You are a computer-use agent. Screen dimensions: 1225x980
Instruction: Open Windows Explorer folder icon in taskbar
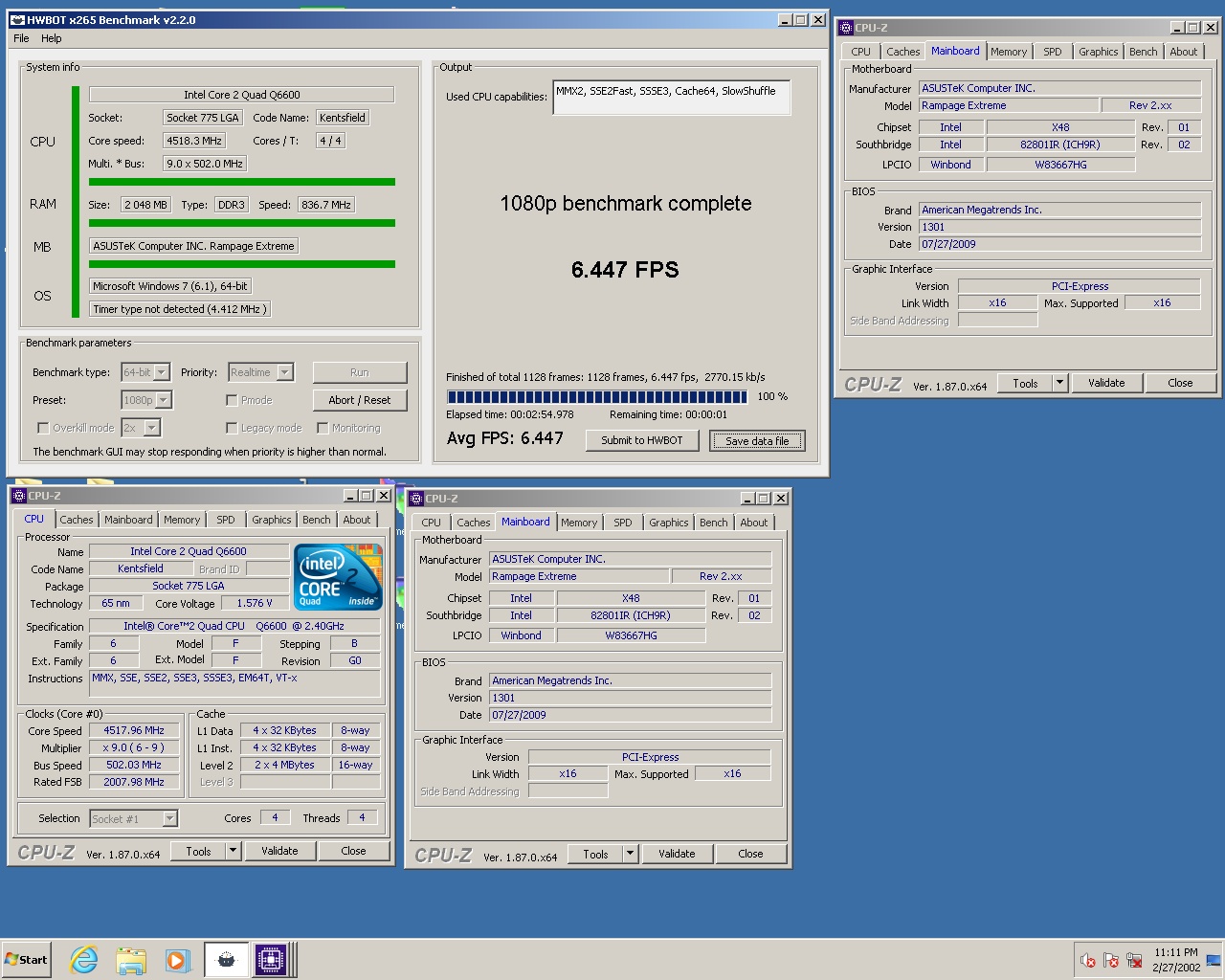tap(131, 960)
